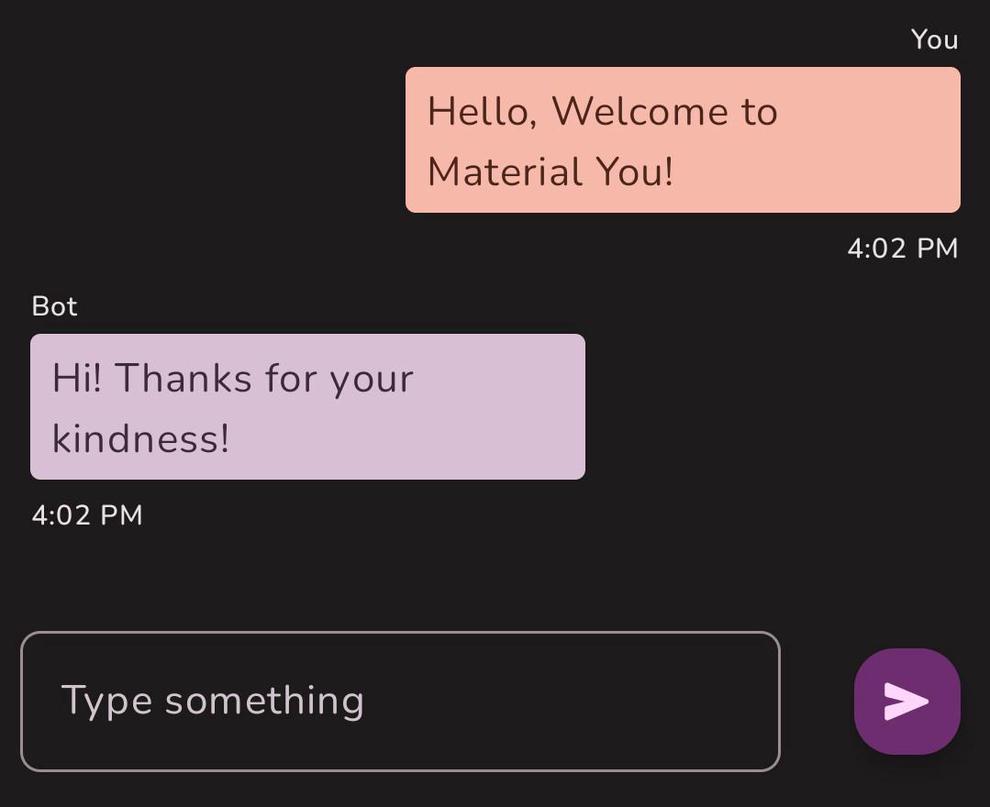Select the "Hello, Welcome to Material You!" bubble
This screenshot has height=807, width=990.
681,140
